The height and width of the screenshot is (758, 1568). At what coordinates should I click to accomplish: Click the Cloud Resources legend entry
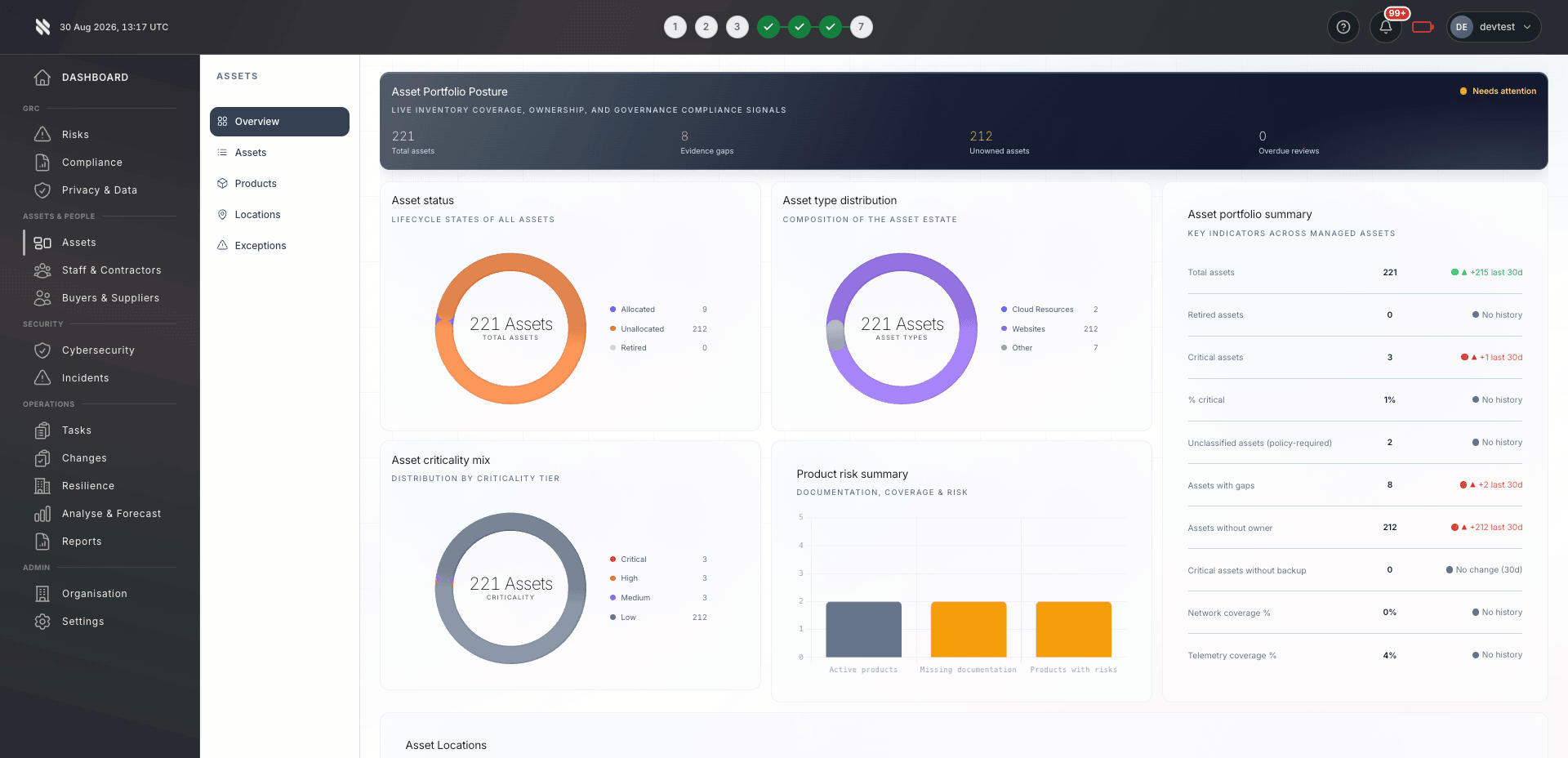pyautogui.click(x=1049, y=310)
